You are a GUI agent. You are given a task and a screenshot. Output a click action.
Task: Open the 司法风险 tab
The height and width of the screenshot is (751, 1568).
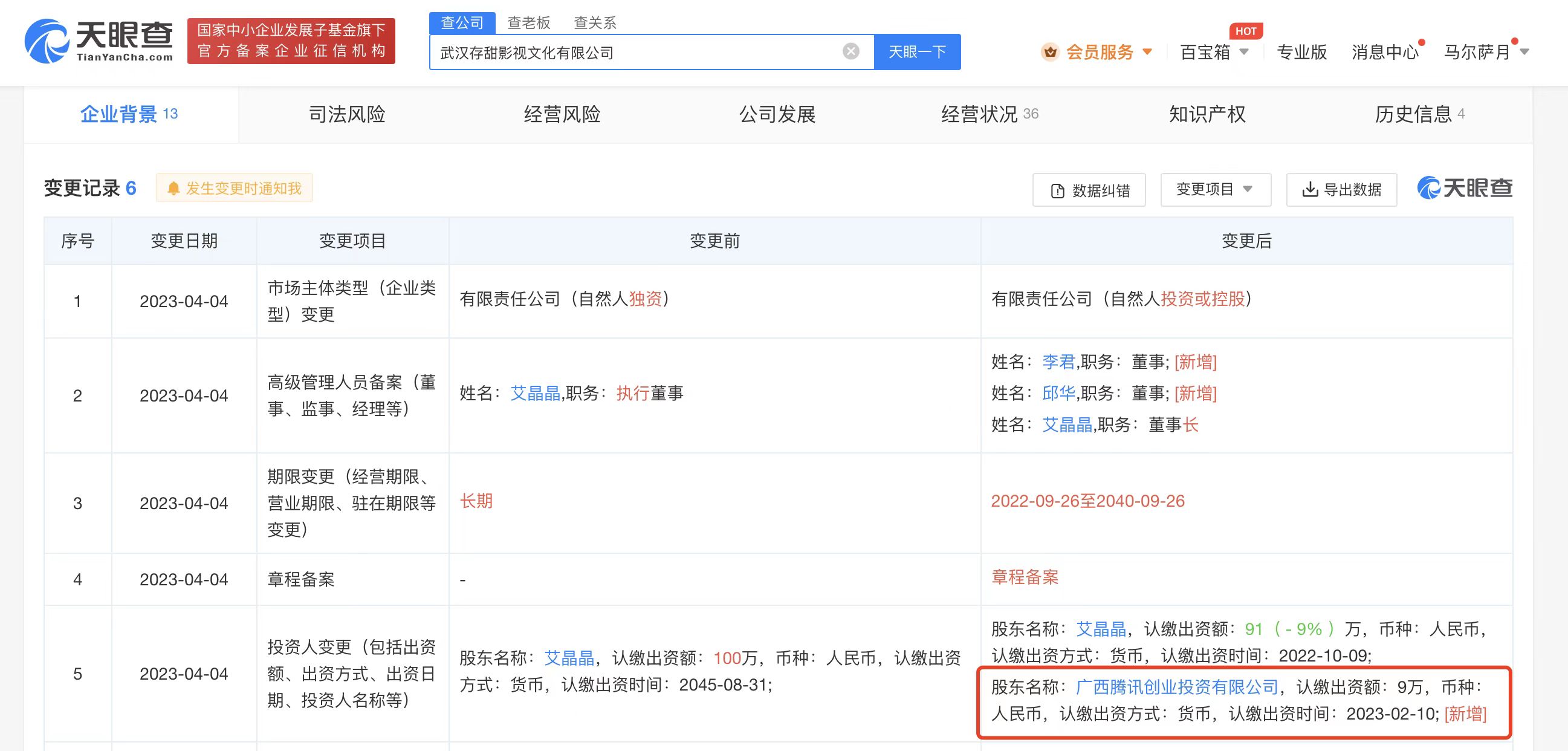point(347,114)
